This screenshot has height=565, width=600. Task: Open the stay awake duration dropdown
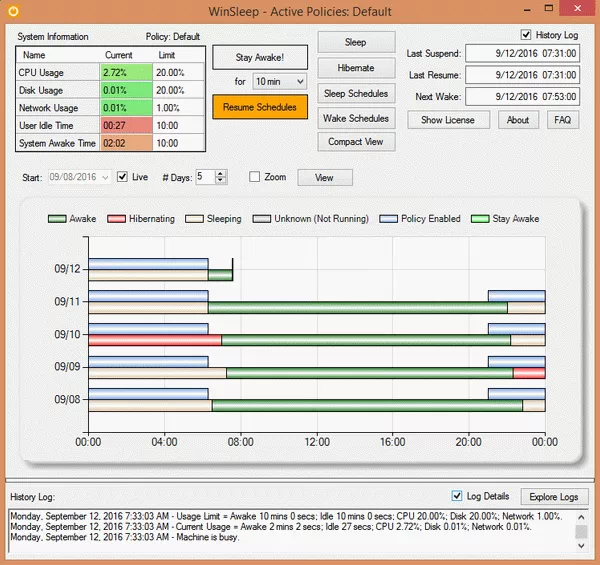point(300,81)
